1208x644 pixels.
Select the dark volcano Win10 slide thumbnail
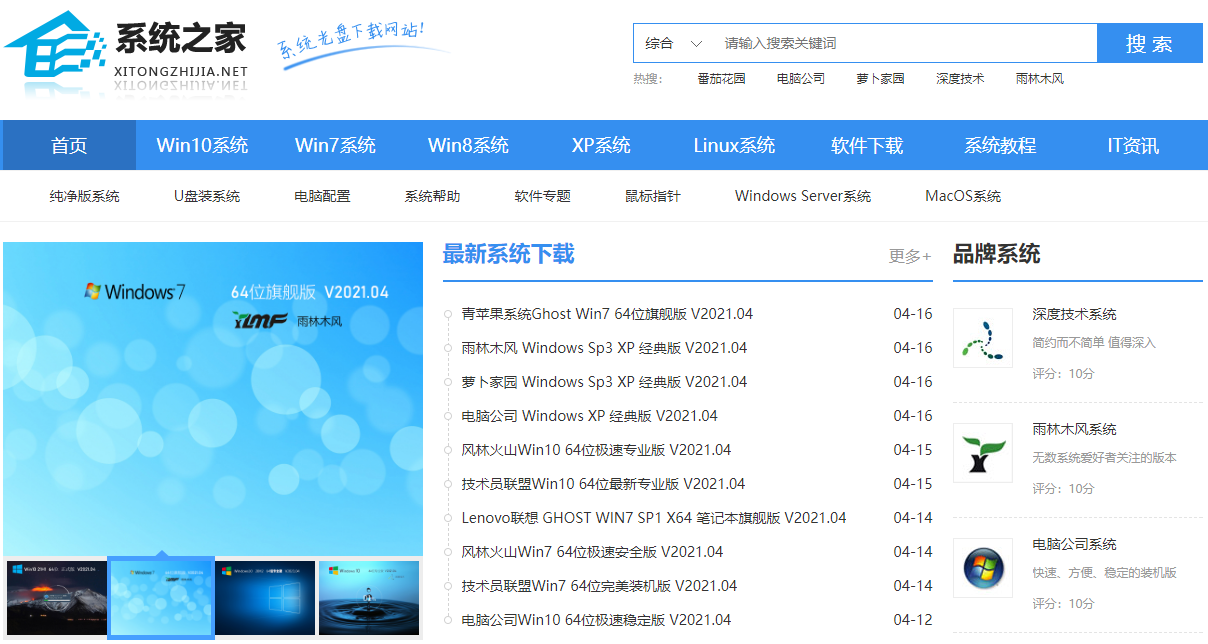pyautogui.click(x=56, y=597)
